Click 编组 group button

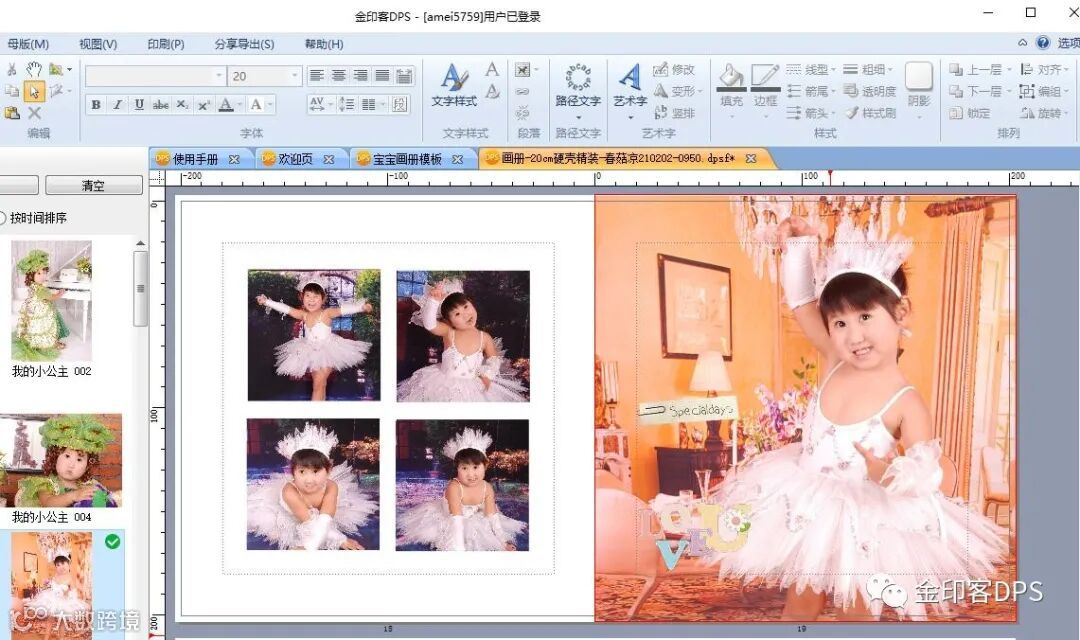(x=1041, y=91)
